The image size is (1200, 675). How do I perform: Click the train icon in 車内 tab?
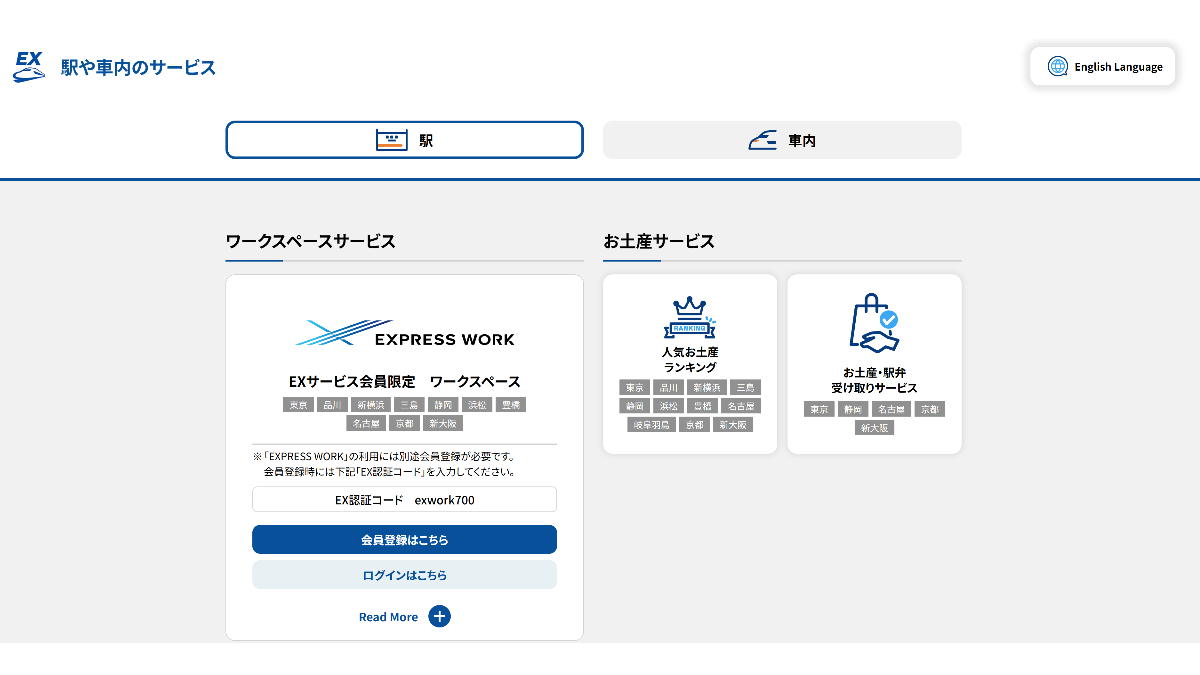763,140
